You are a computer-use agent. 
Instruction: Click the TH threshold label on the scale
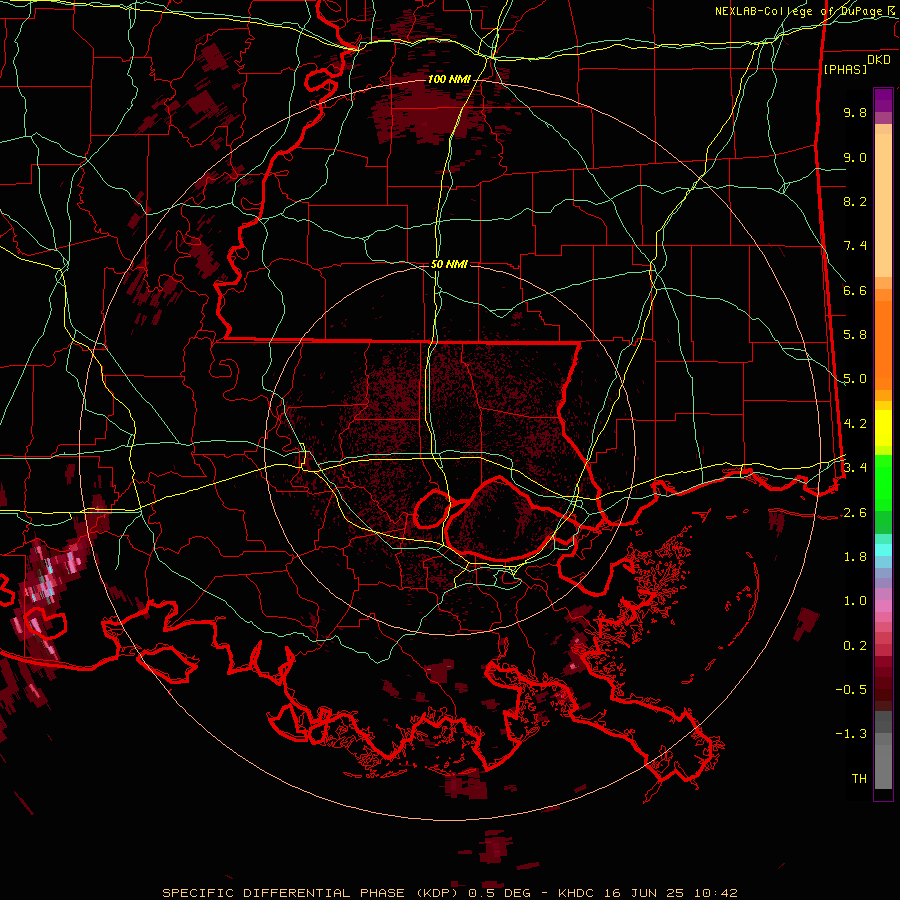(859, 779)
